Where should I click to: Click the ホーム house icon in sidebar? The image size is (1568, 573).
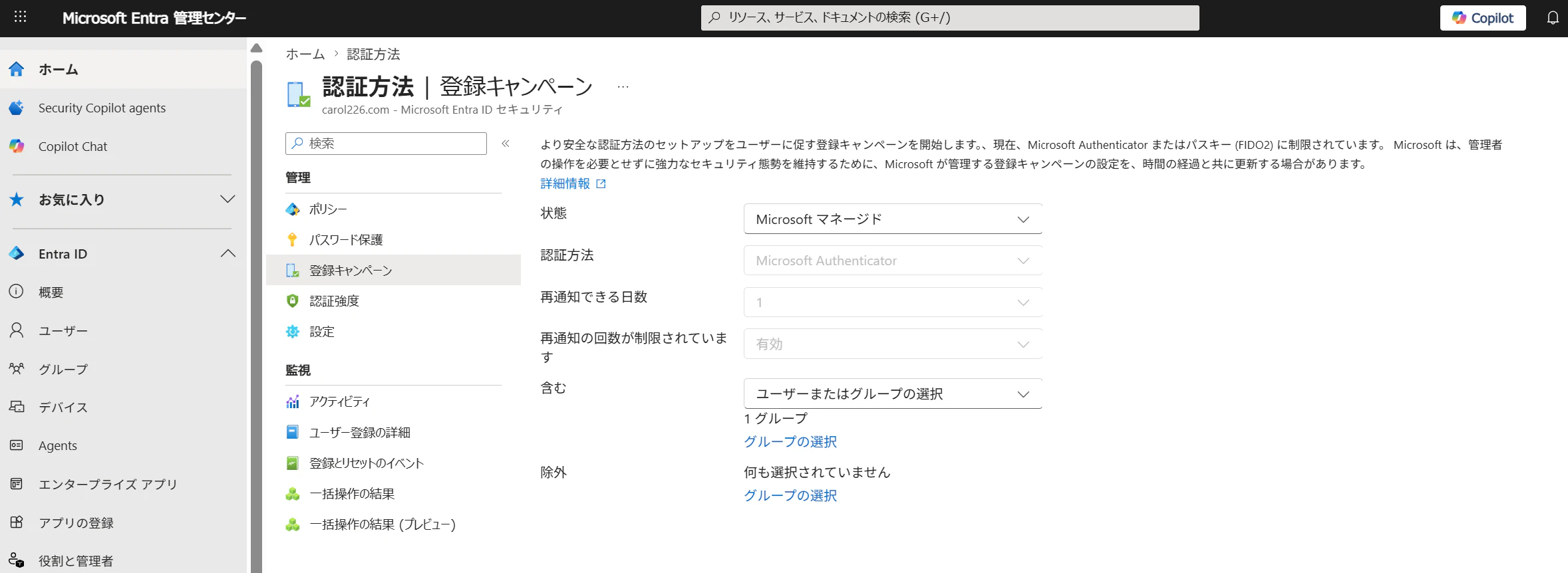click(17, 69)
